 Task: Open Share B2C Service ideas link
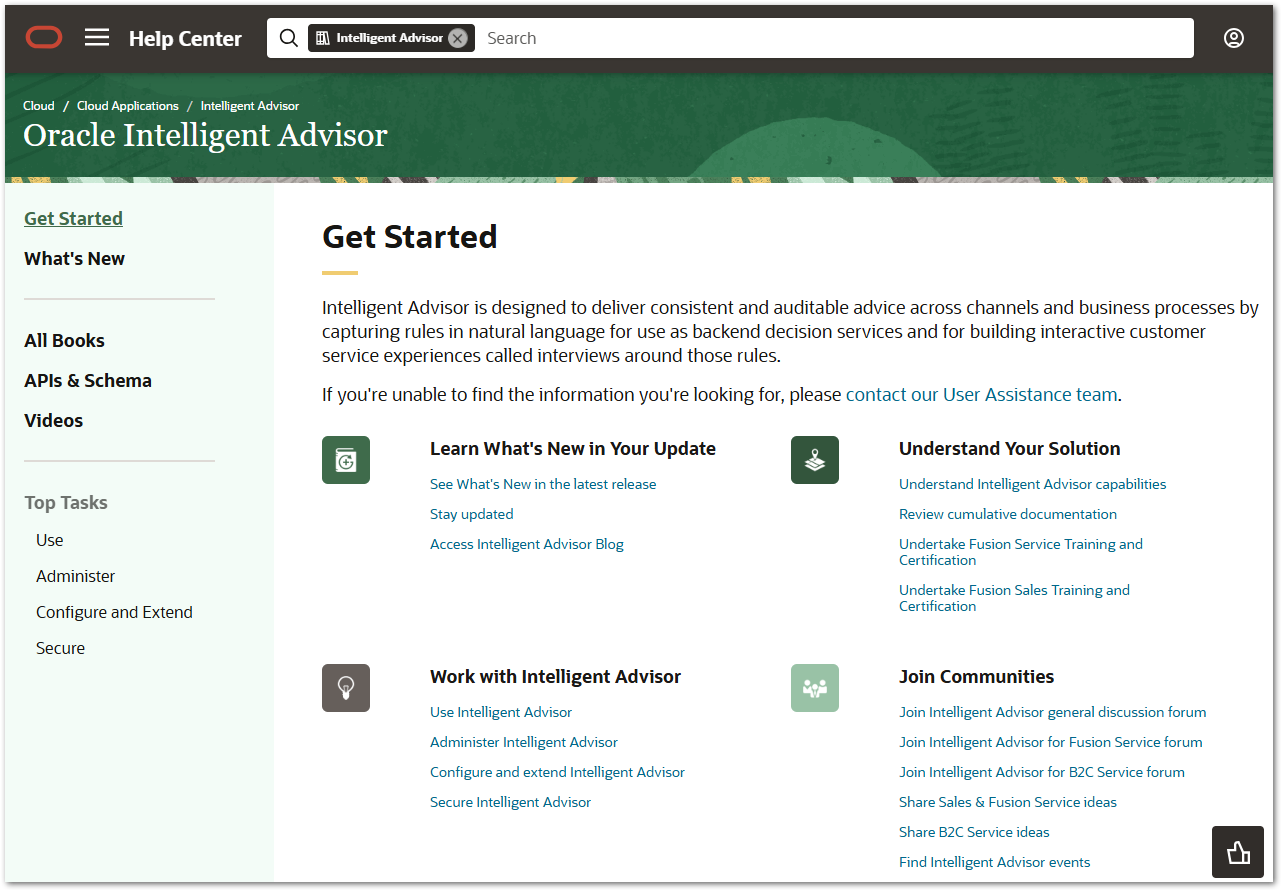974,832
